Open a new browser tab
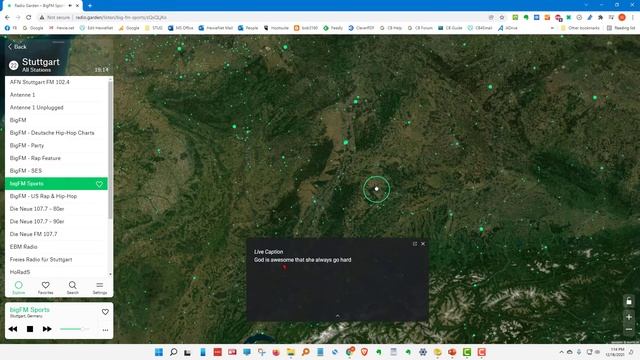 (x=90, y=6)
